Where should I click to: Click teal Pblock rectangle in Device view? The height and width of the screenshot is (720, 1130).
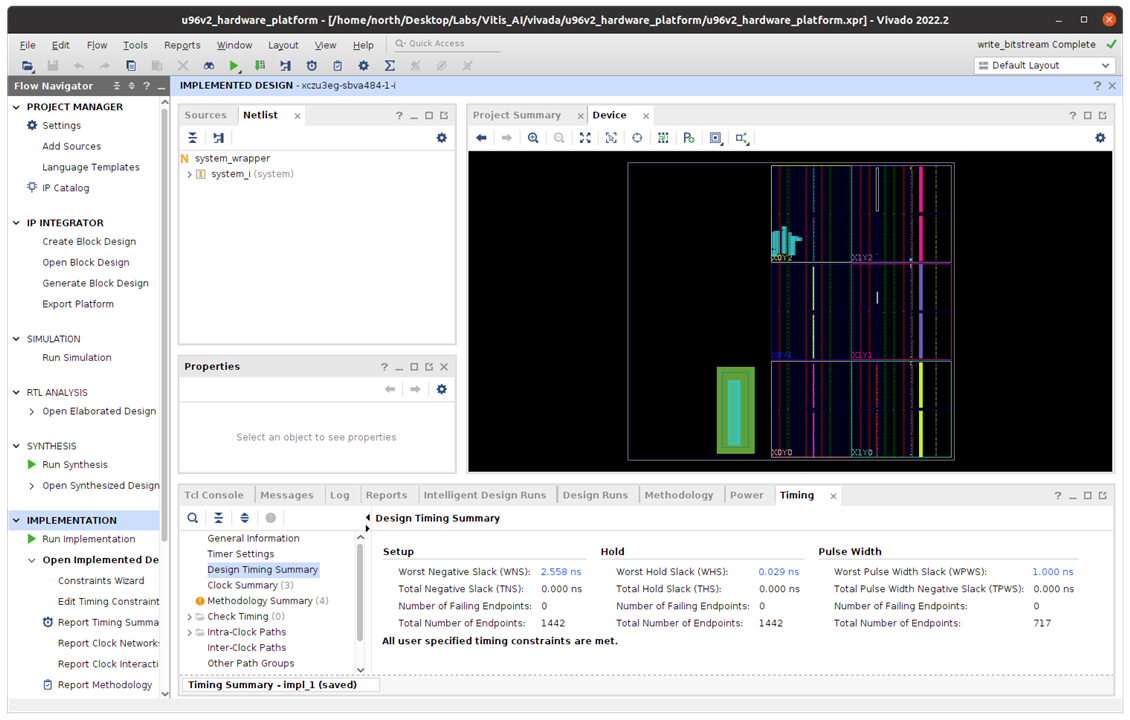734,412
